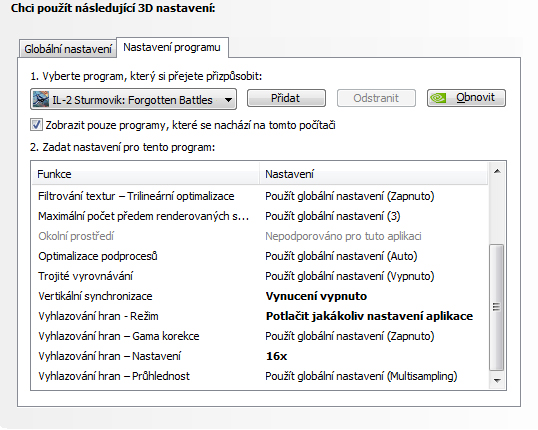
Task: Uncheck 'Zobrazit pouze programy' checkbox
Action: coord(36,125)
